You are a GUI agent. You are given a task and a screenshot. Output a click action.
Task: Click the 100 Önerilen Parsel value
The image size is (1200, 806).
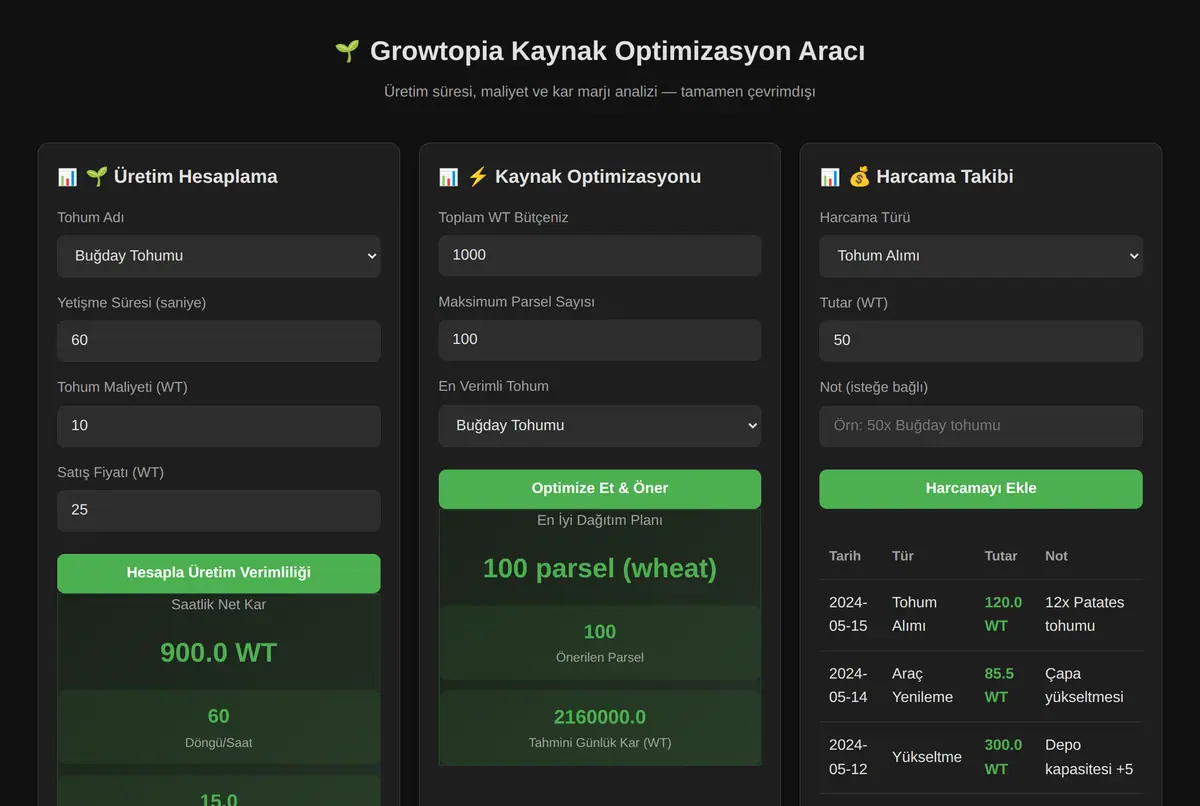600,632
